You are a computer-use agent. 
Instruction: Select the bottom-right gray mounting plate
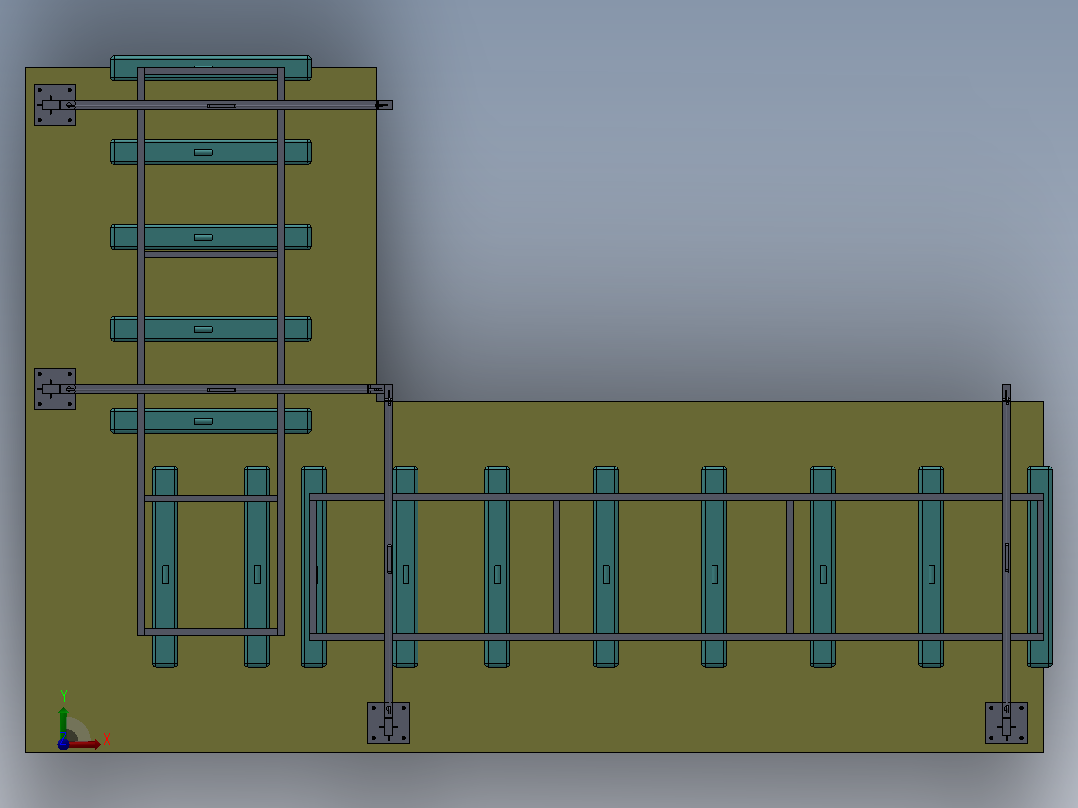(1006, 723)
